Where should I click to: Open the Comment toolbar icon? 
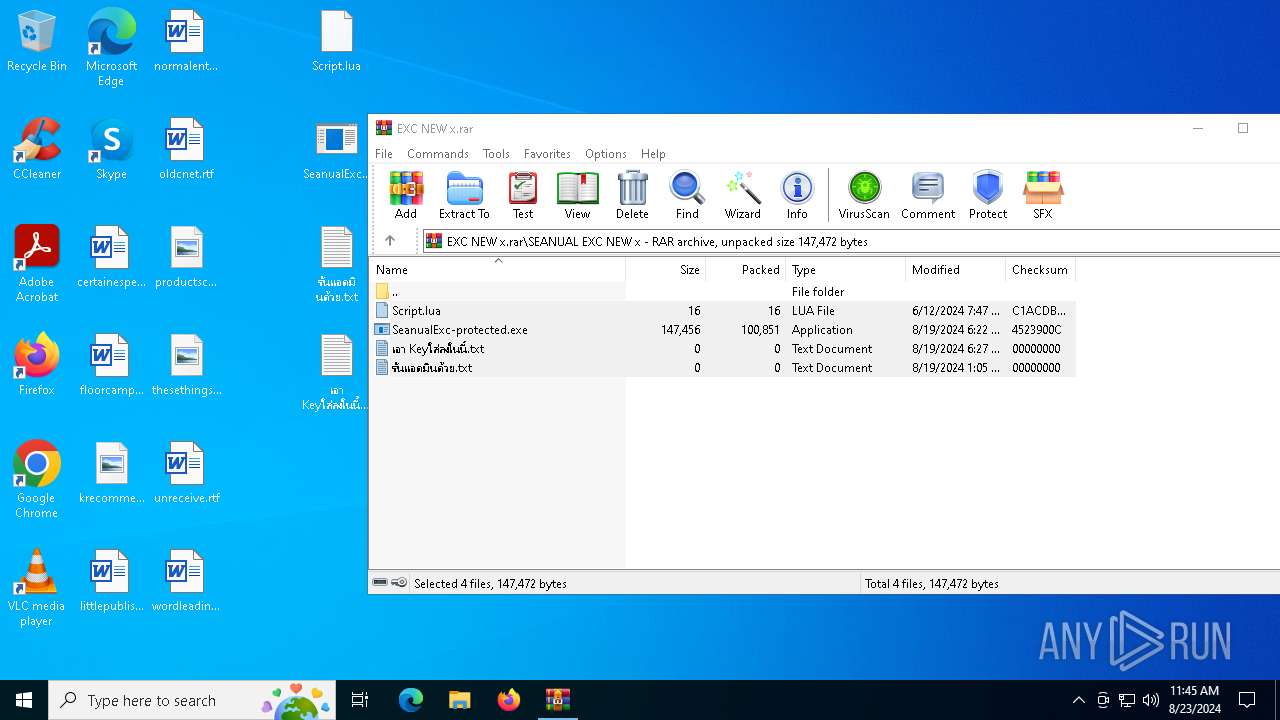point(928,195)
